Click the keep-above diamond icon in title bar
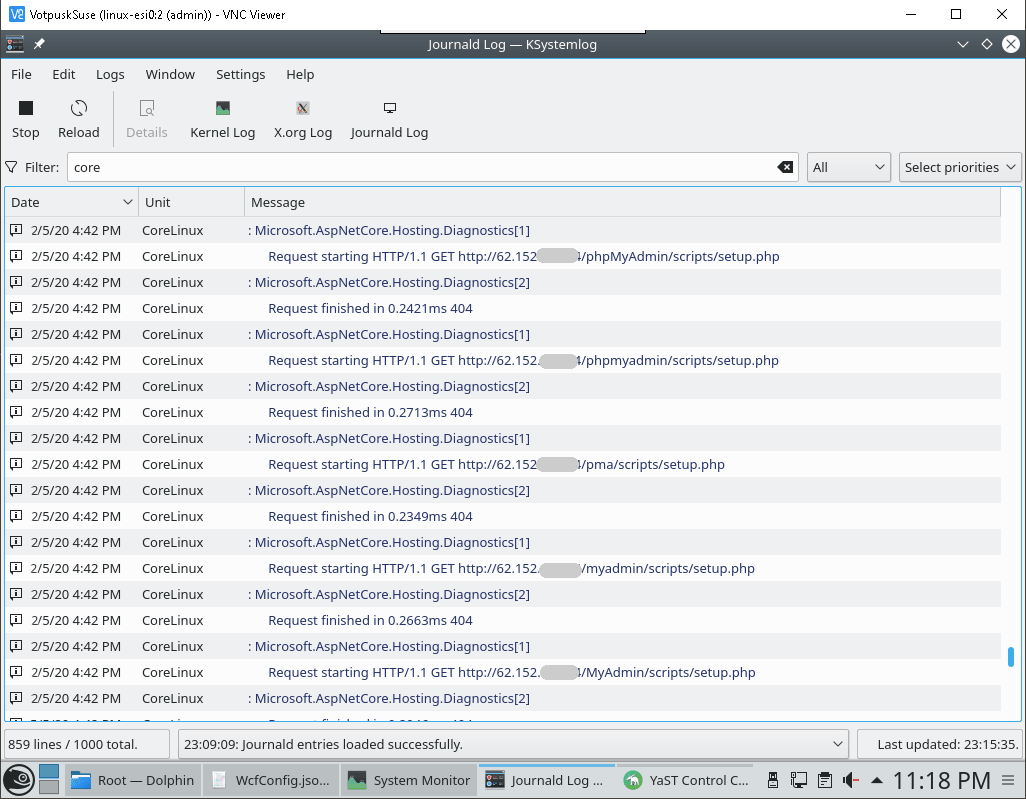This screenshot has width=1026, height=799. coord(987,44)
